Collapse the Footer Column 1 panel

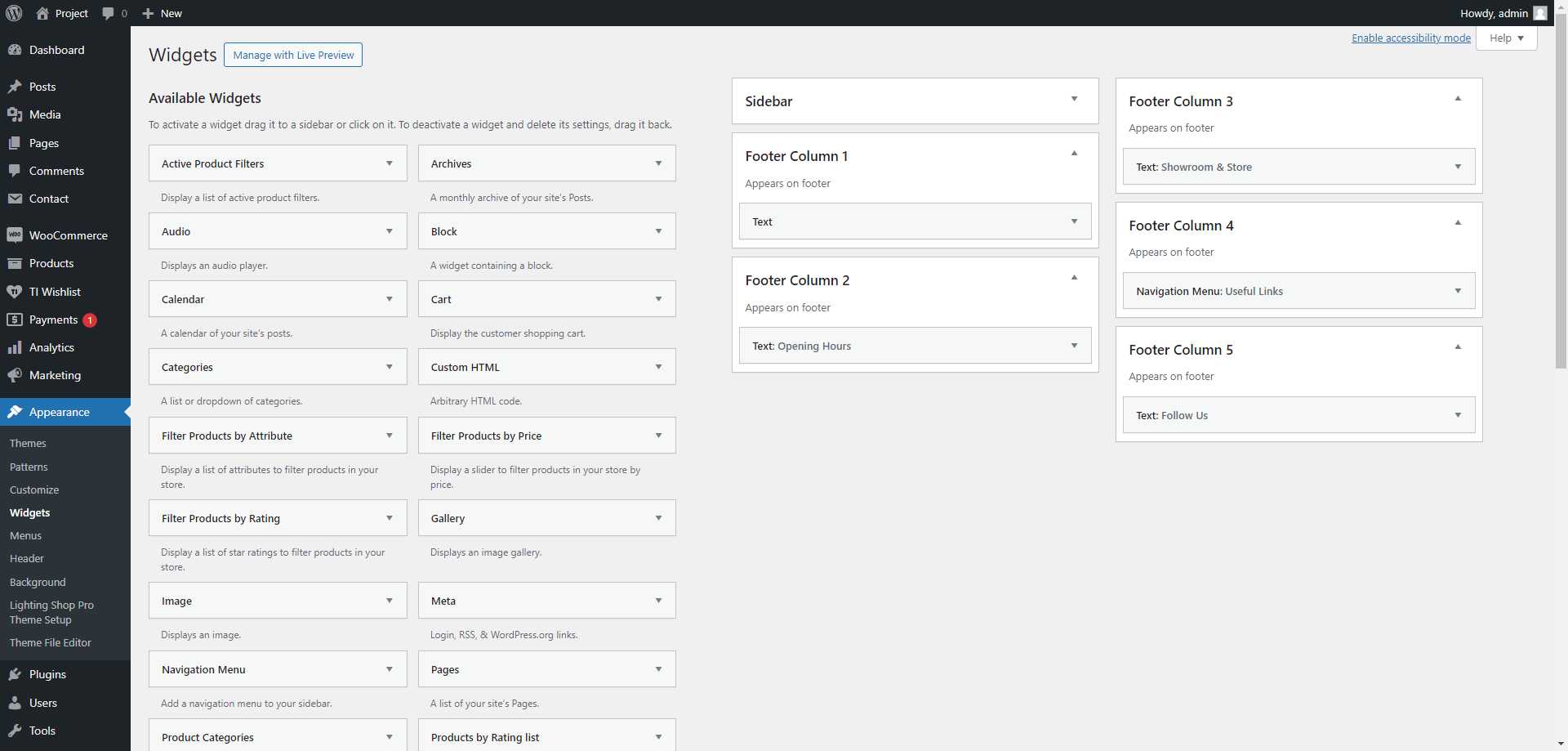tap(1074, 154)
